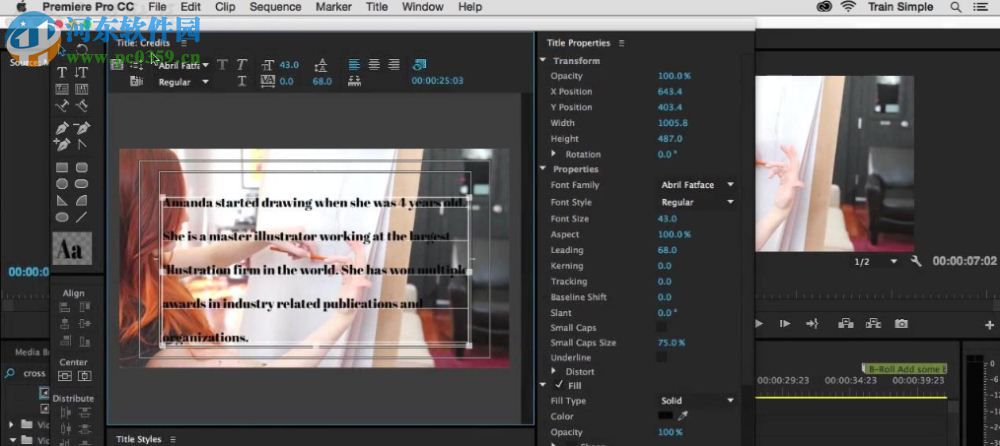Select the Rectangle shape tool
This screenshot has width=1000, height=446.
point(62,168)
